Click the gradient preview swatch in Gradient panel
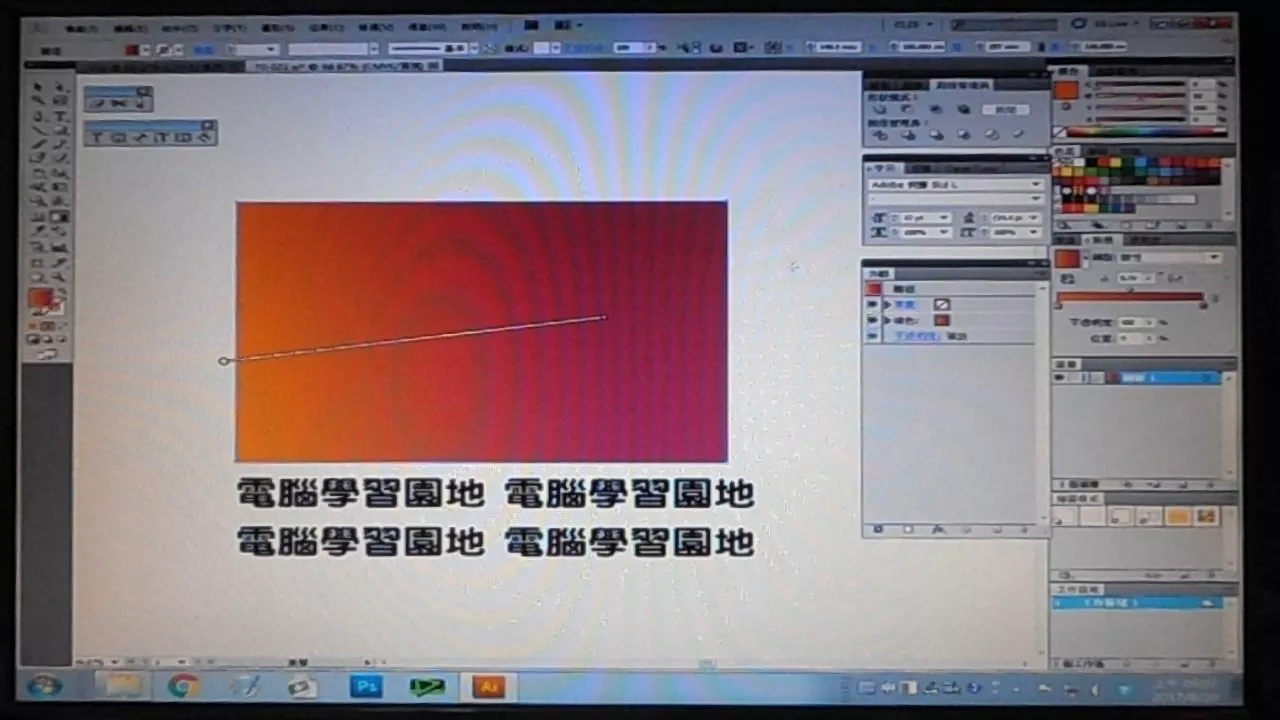Viewport: 1280px width, 720px height. pyautogui.click(x=1068, y=259)
